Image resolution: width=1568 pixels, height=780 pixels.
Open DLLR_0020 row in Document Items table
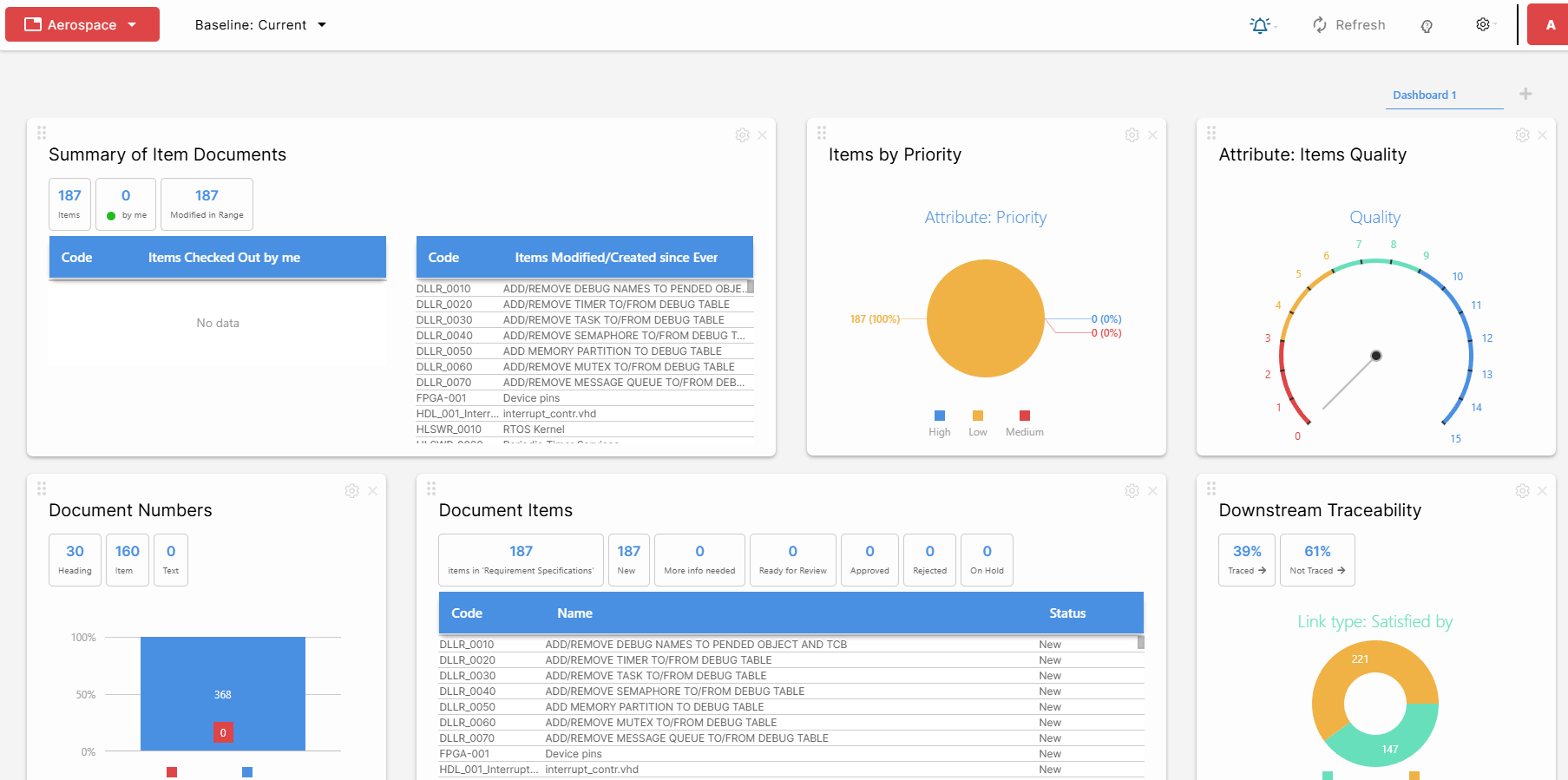791,660
